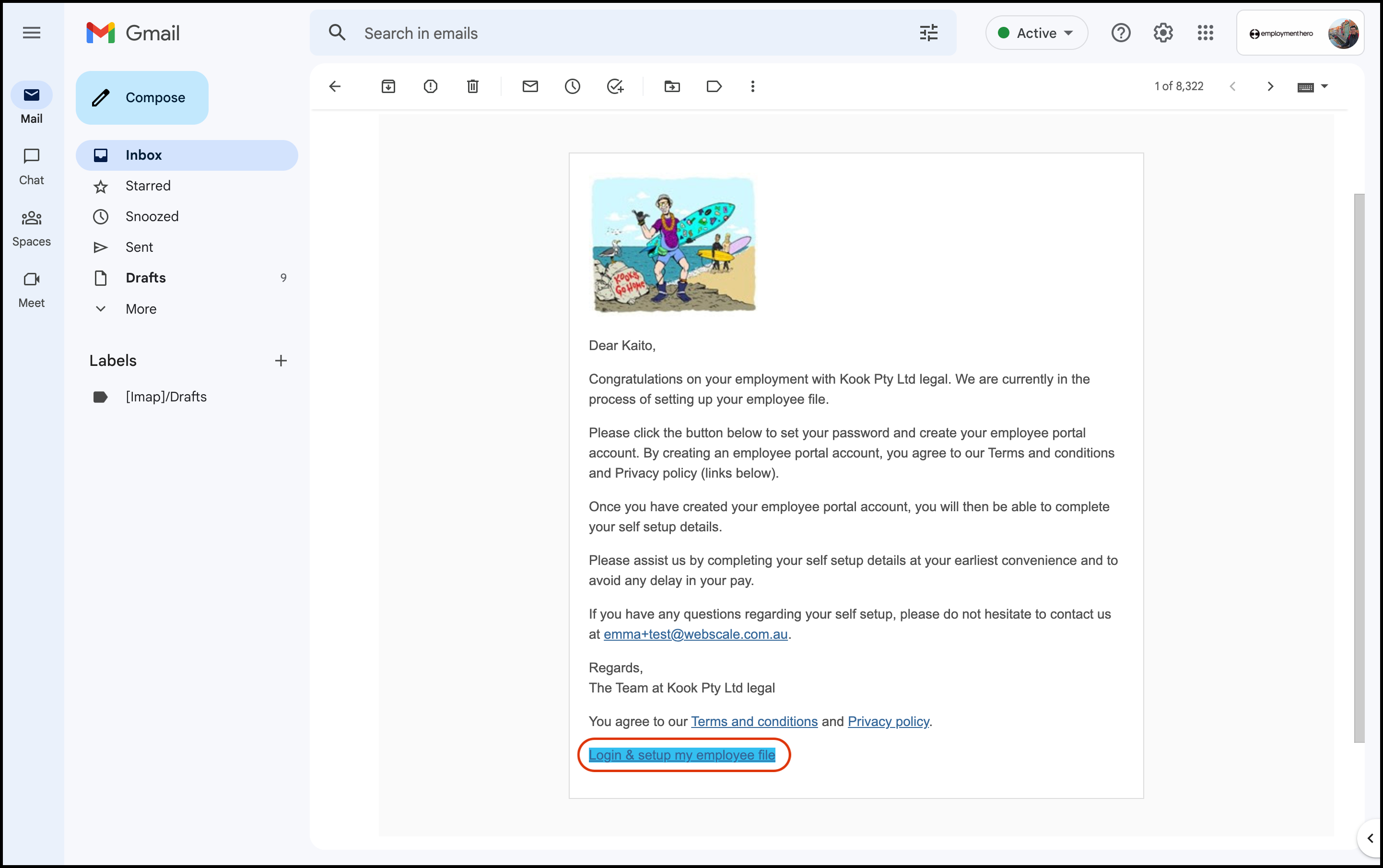Archive this email using the toolbar icon
Screen dimensions: 1383x868
[388, 87]
